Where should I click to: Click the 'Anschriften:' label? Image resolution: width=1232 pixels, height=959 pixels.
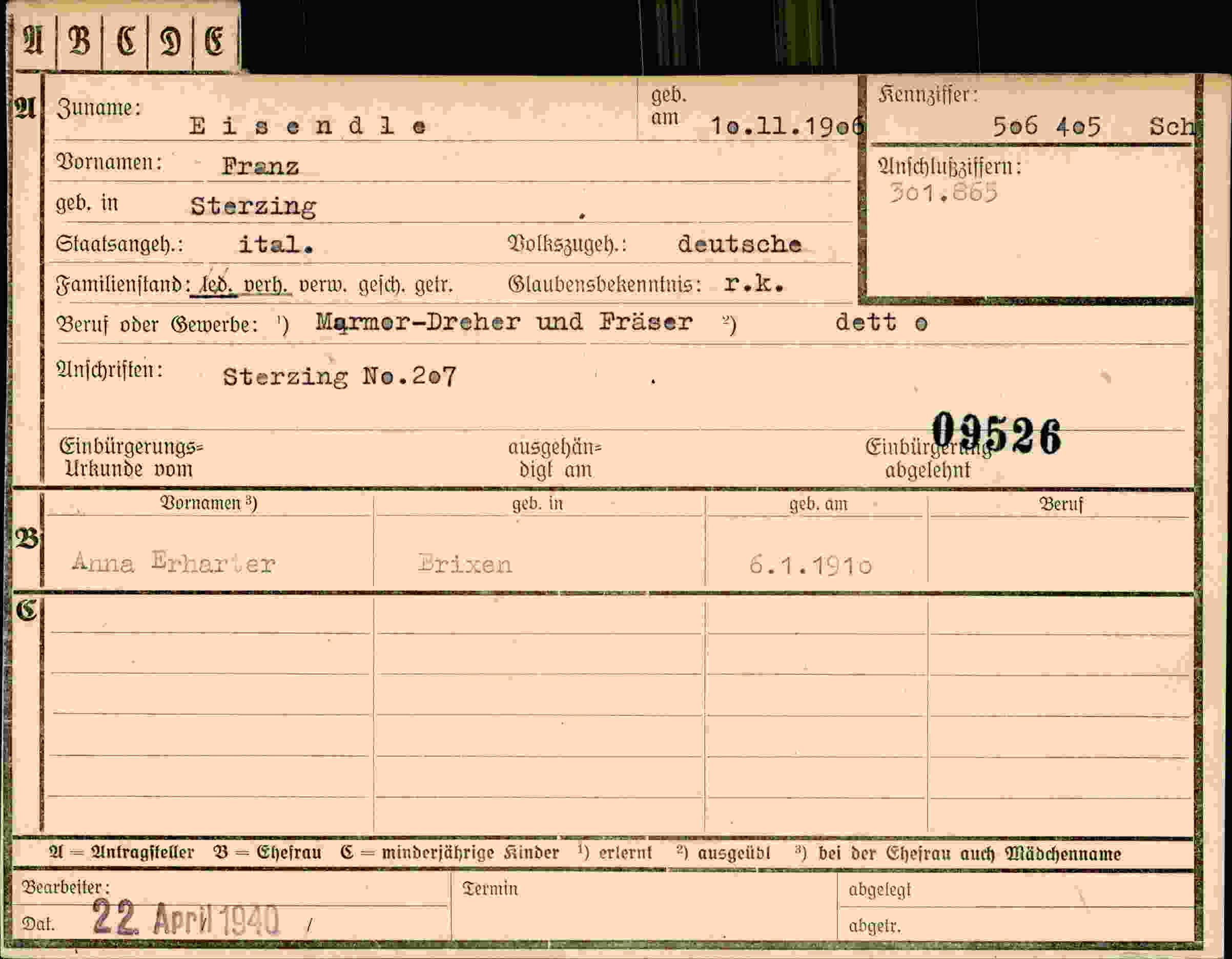click(110, 370)
